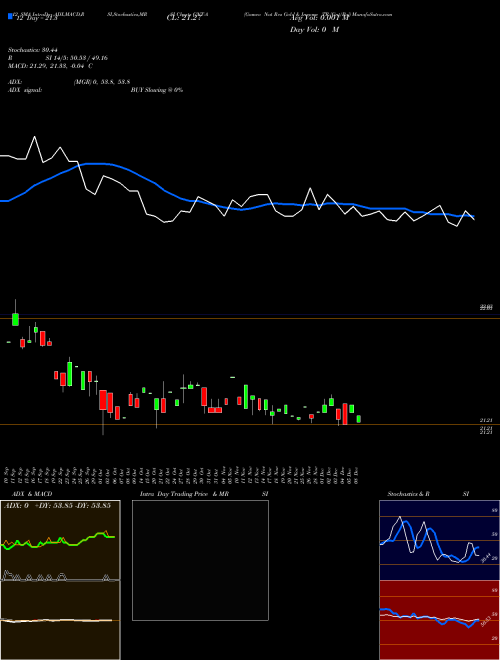Click the 'ADX: 0 +DY: 53.85 -DY: 53.85' readout
Image resolution: width=500 pixels, height=660 pixels.
click(58, 506)
